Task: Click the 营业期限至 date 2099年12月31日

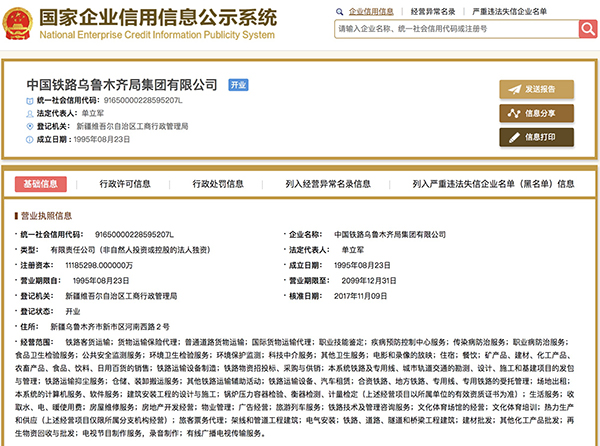Action: click(369, 281)
